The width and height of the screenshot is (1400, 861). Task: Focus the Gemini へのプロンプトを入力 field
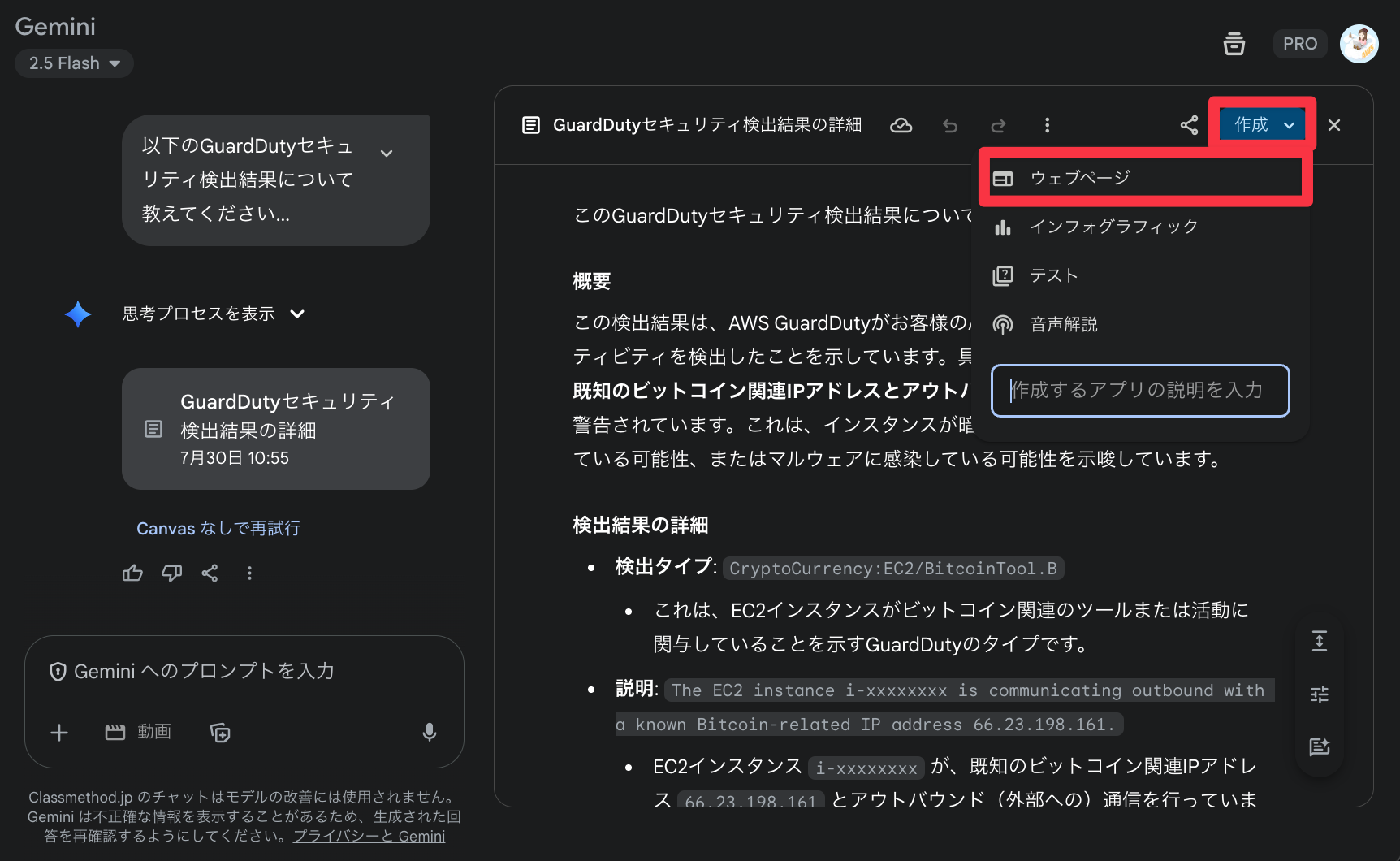204,671
